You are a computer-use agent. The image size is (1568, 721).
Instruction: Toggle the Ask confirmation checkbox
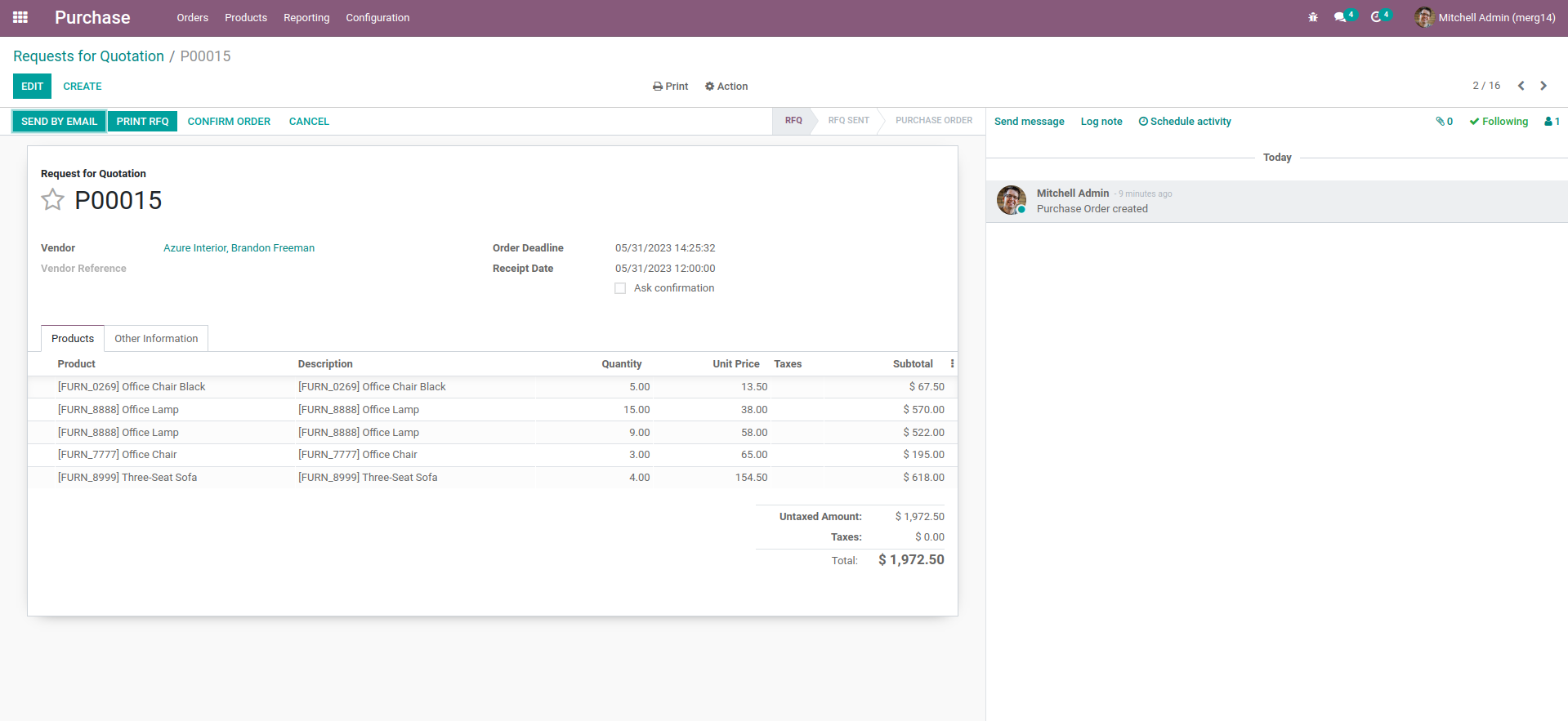tap(620, 288)
